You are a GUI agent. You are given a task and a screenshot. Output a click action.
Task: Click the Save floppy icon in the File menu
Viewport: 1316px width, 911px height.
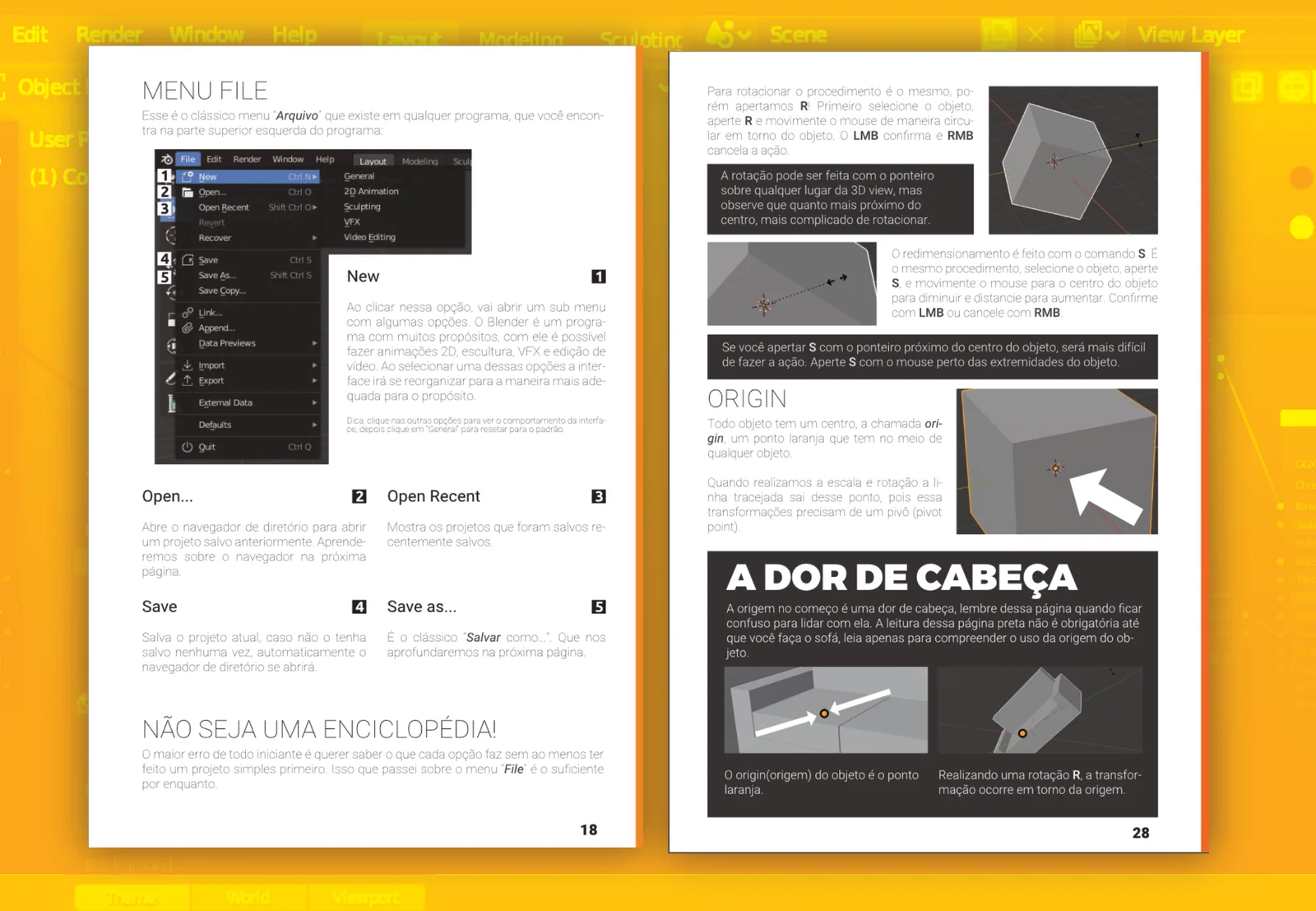coord(188,260)
